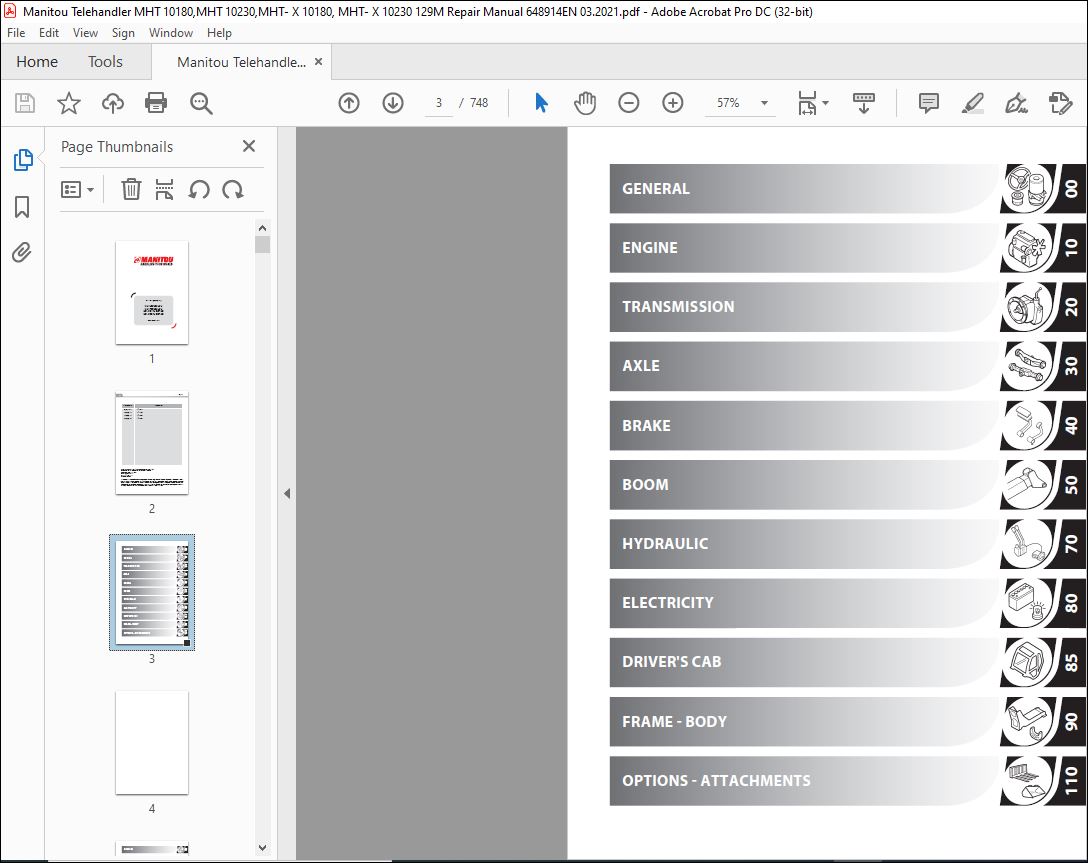Collapse the navigation pane arrow

287,494
